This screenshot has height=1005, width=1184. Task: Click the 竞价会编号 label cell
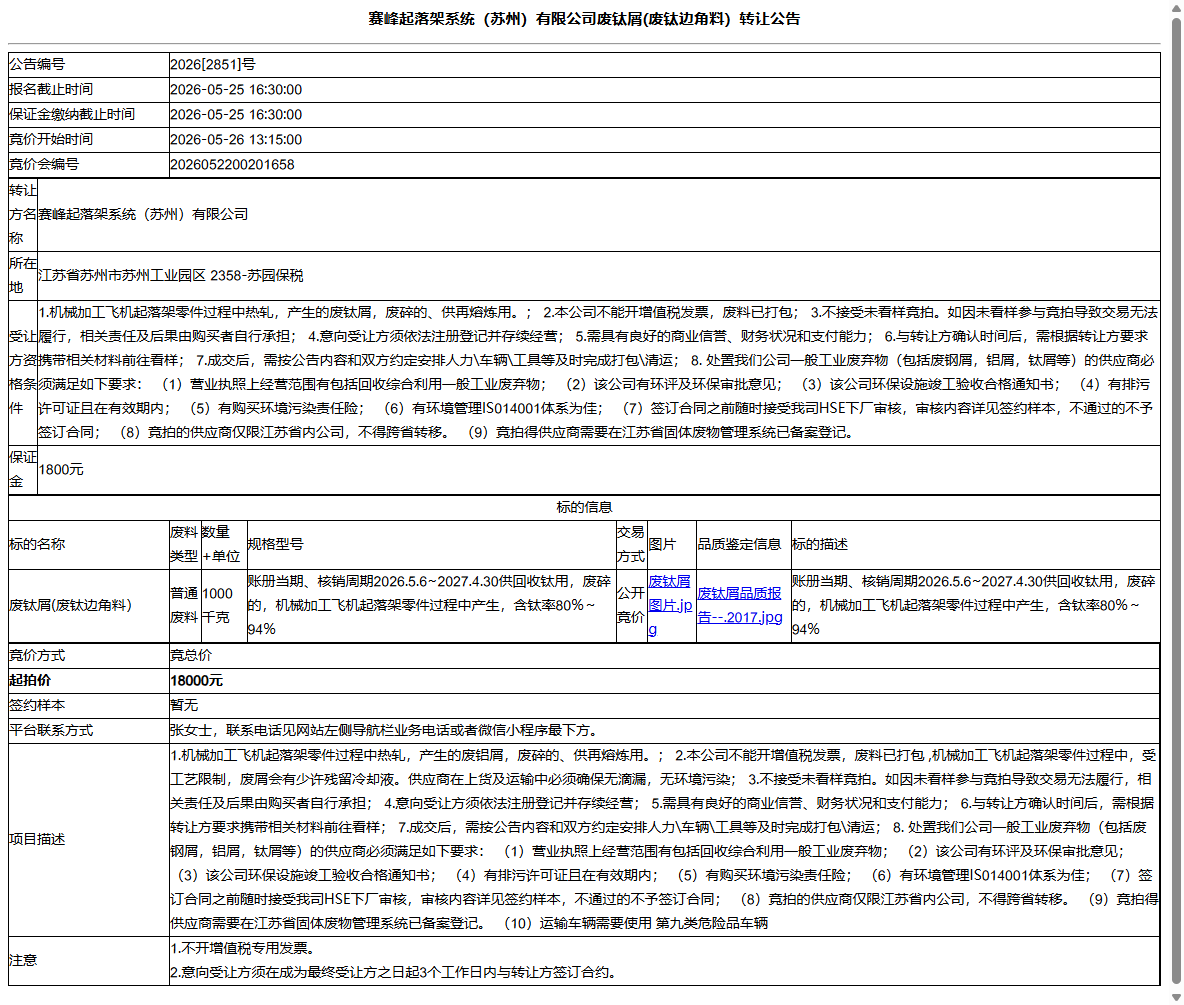tap(88, 165)
